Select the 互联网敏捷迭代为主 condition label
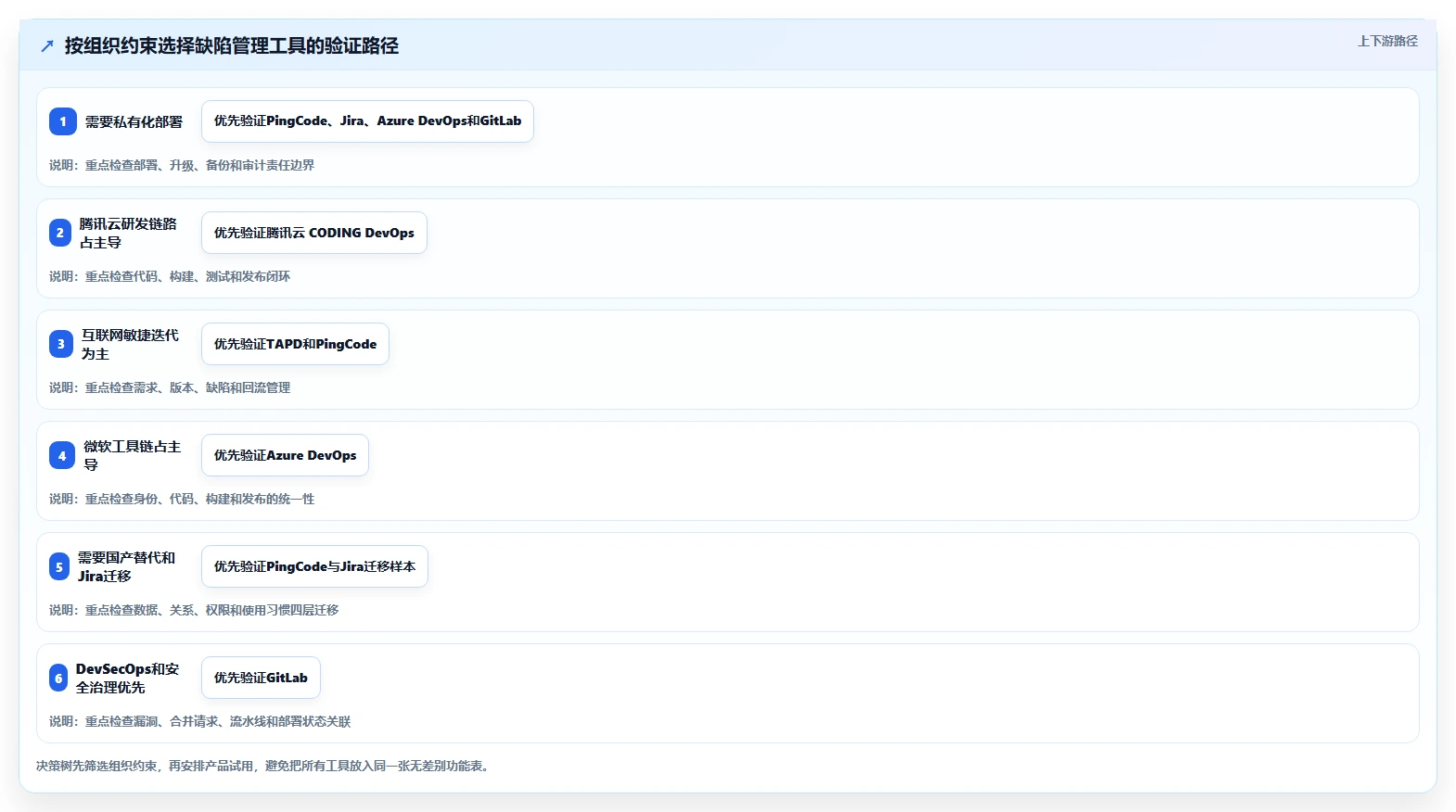The width and height of the screenshot is (1456, 812). click(x=130, y=344)
